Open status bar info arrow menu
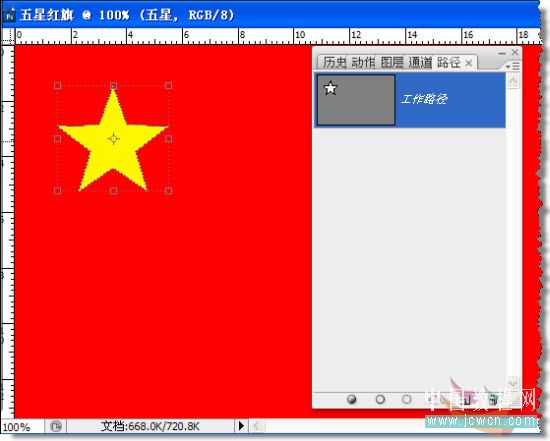This screenshot has width=550, height=441. pos(241,426)
